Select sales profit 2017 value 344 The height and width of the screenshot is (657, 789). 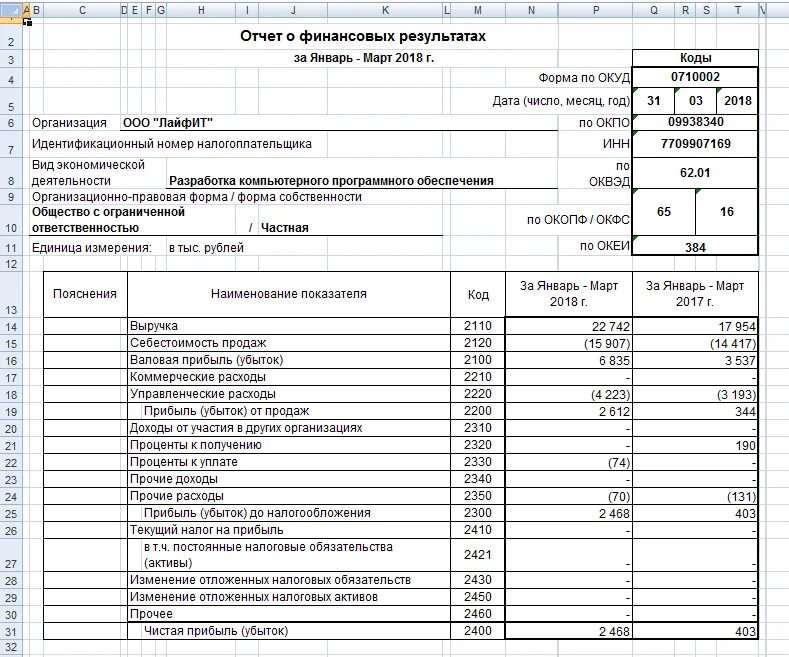695,411
